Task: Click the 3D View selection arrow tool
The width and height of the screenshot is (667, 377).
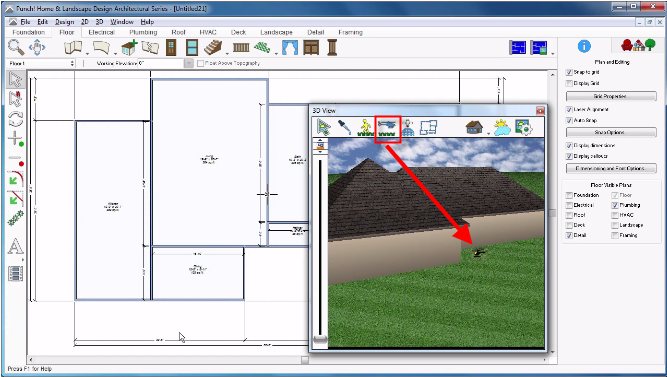Action: [x=324, y=127]
